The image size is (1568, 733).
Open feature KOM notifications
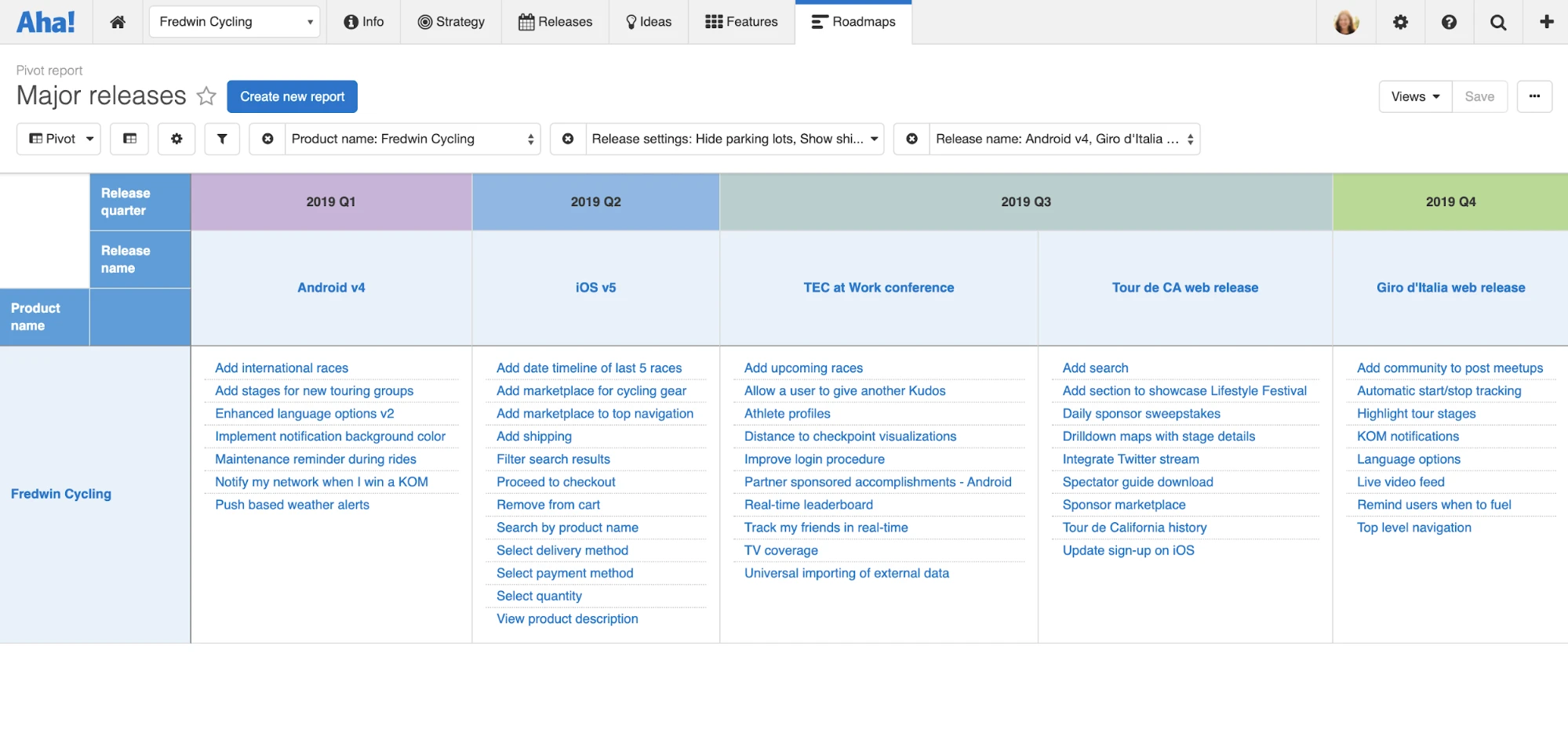1408,436
